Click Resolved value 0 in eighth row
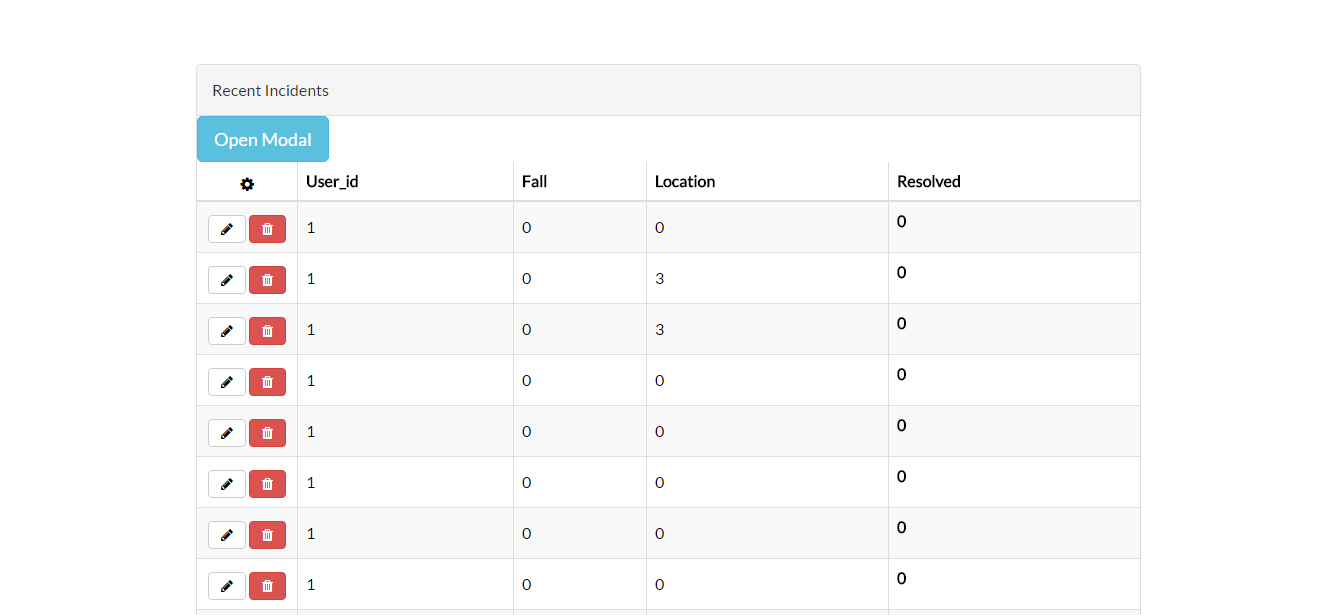The height and width of the screenshot is (615, 1339). click(x=901, y=578)
